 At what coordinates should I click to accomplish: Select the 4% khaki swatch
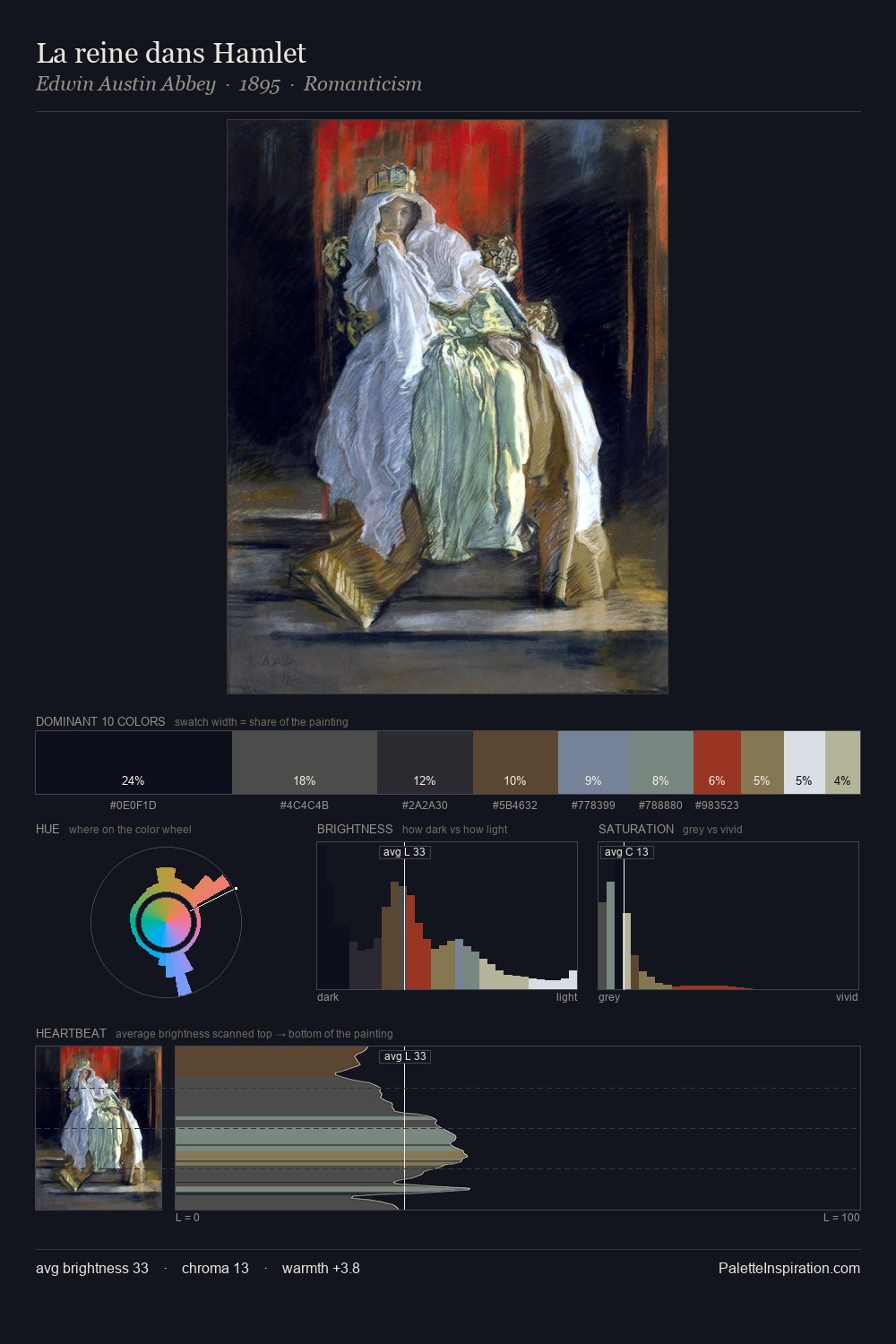(842, 762)
